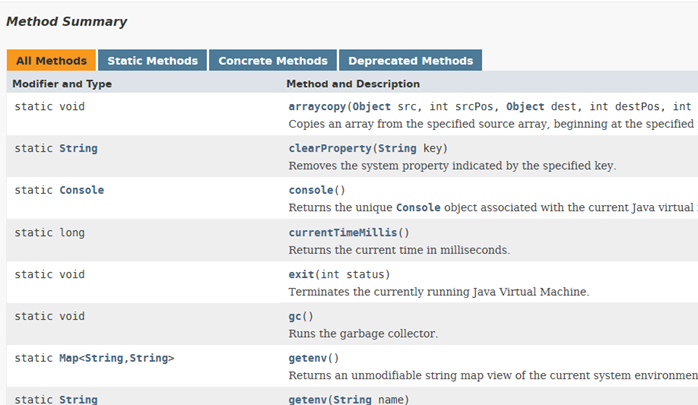Click the Object src parameter type link
The image size is (698, 405).
pyautogui.click(x=372, y=106)
